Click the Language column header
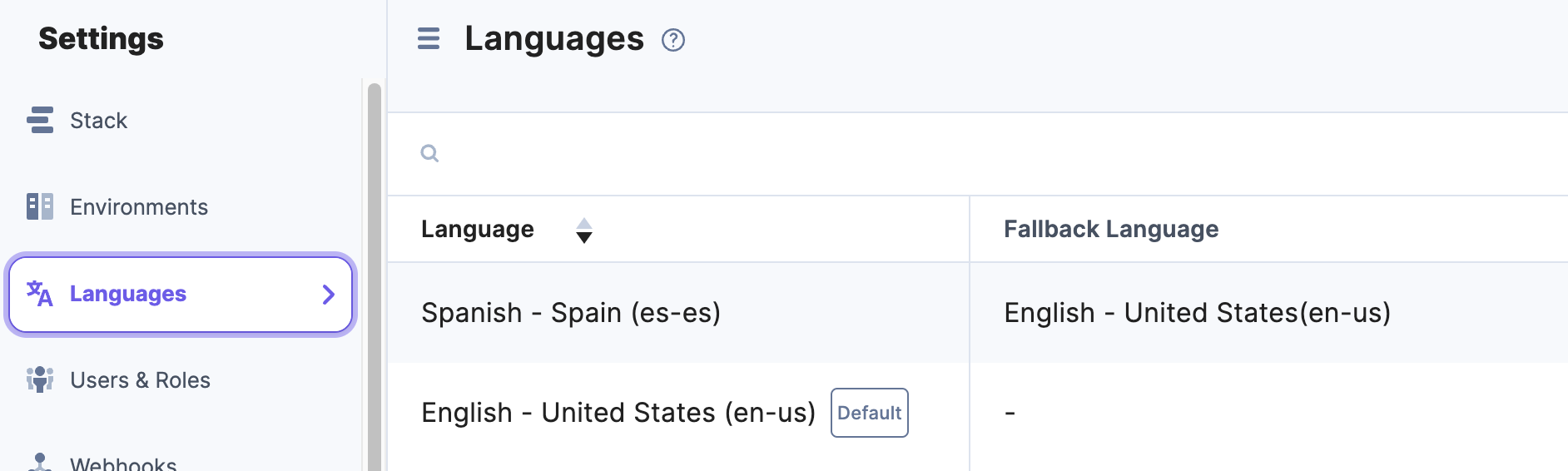Viewport: 1568px width, 471px height. click(478, 230)
